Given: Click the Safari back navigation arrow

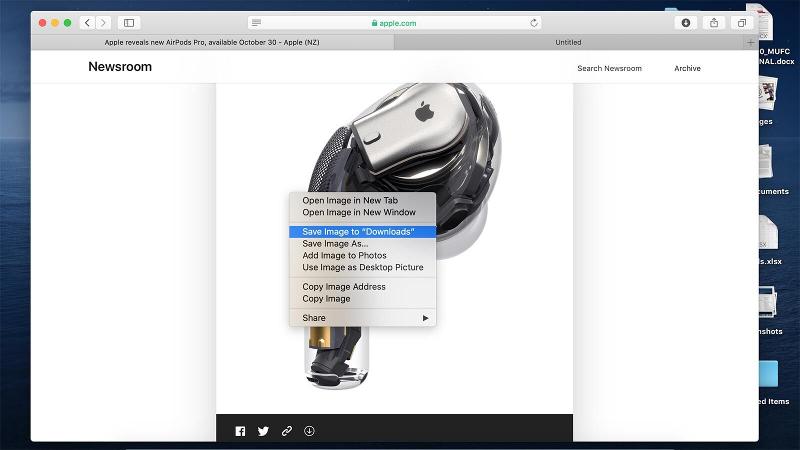Looking at the screenshot, I should (87, 22).
